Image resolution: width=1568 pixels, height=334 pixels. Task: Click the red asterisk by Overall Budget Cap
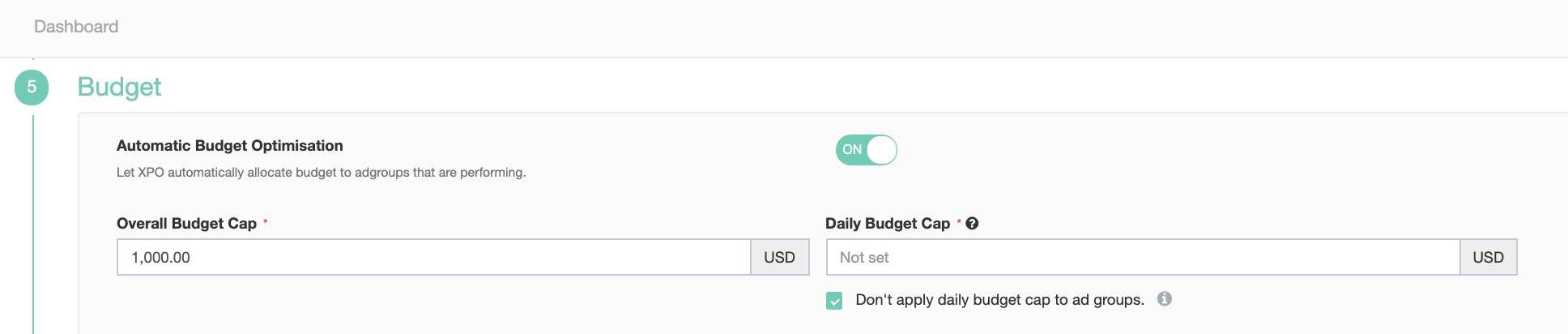point(266,221)
